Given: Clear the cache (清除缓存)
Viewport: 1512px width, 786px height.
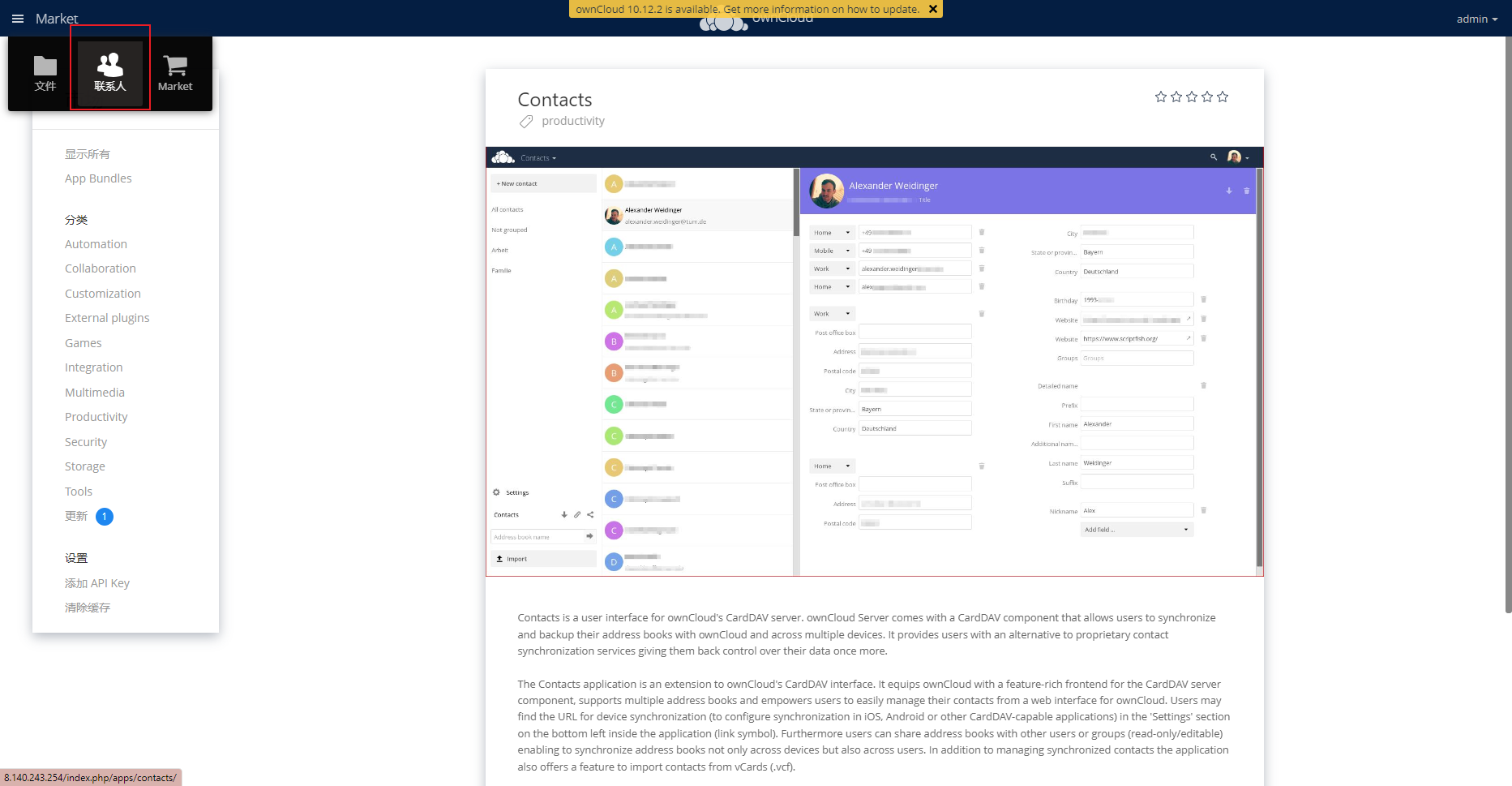Looking at the screenshot, I should (x=88, y=608).
